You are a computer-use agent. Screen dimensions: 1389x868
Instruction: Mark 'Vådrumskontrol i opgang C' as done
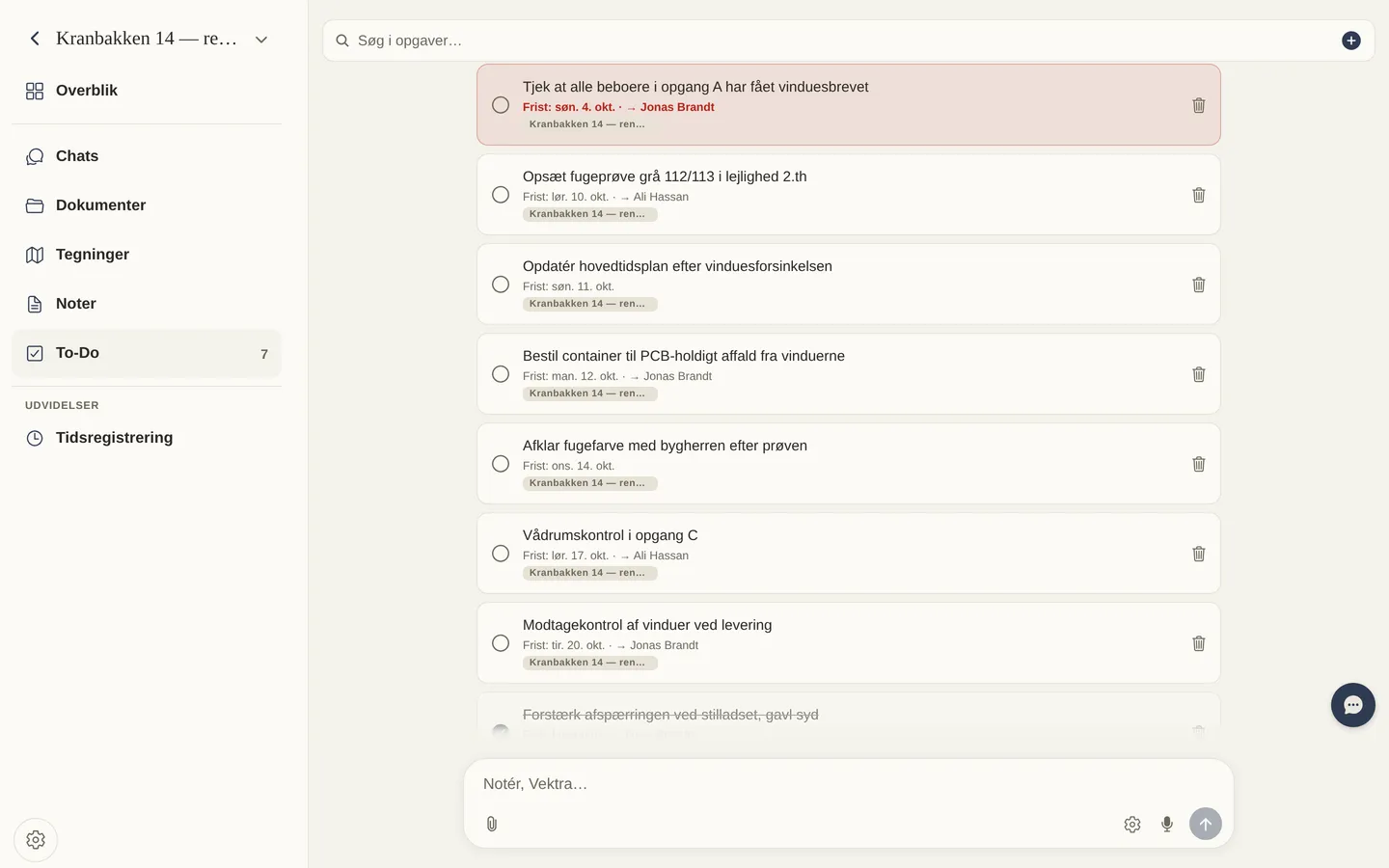[x=501, y=554]
